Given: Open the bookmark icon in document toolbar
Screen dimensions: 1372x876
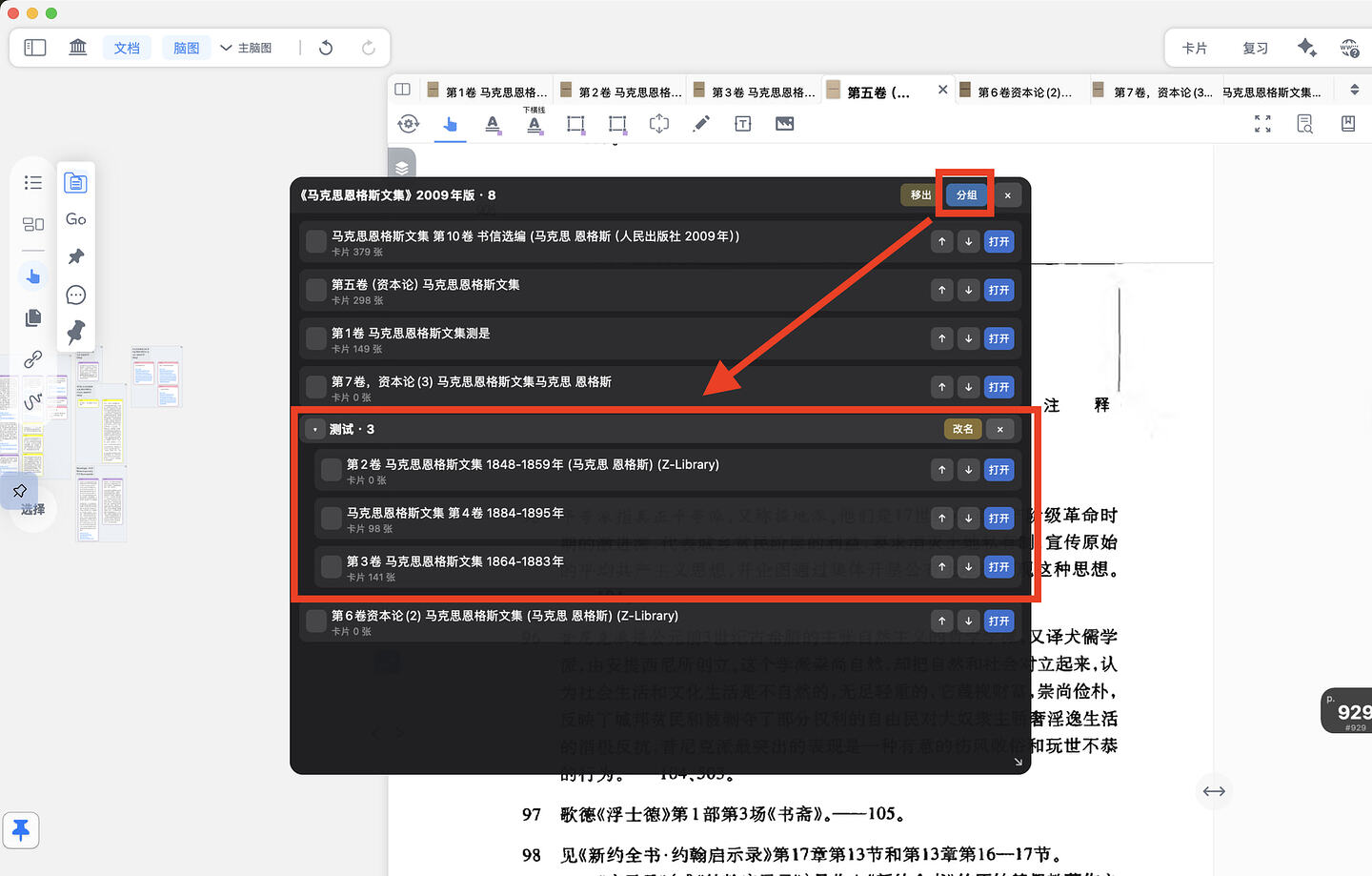Looking at the screenshot, I should click(x=1348, y=124).
